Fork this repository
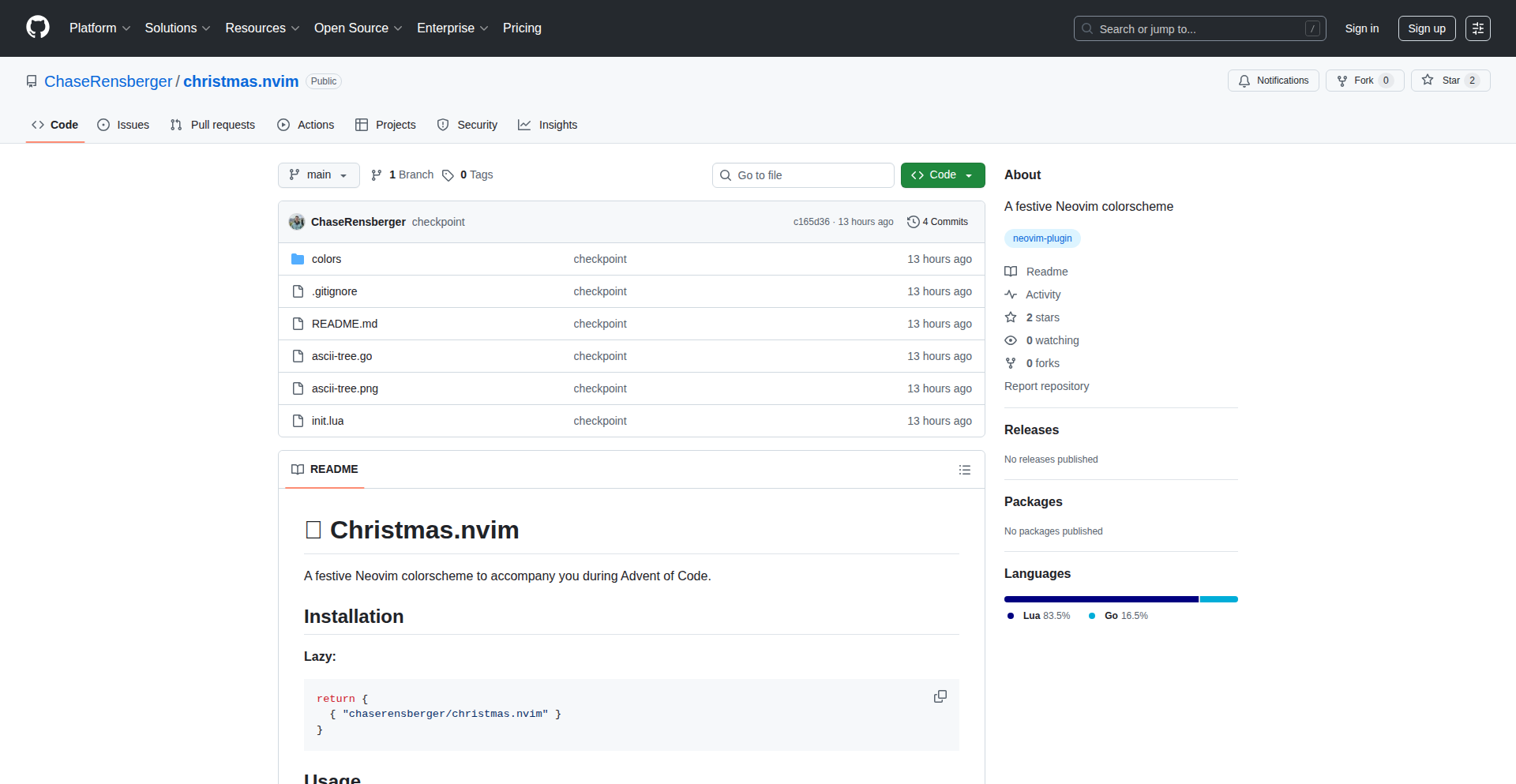This screenshot has height=784, width=1516. pyautogui.click(x=1364, y=81)
